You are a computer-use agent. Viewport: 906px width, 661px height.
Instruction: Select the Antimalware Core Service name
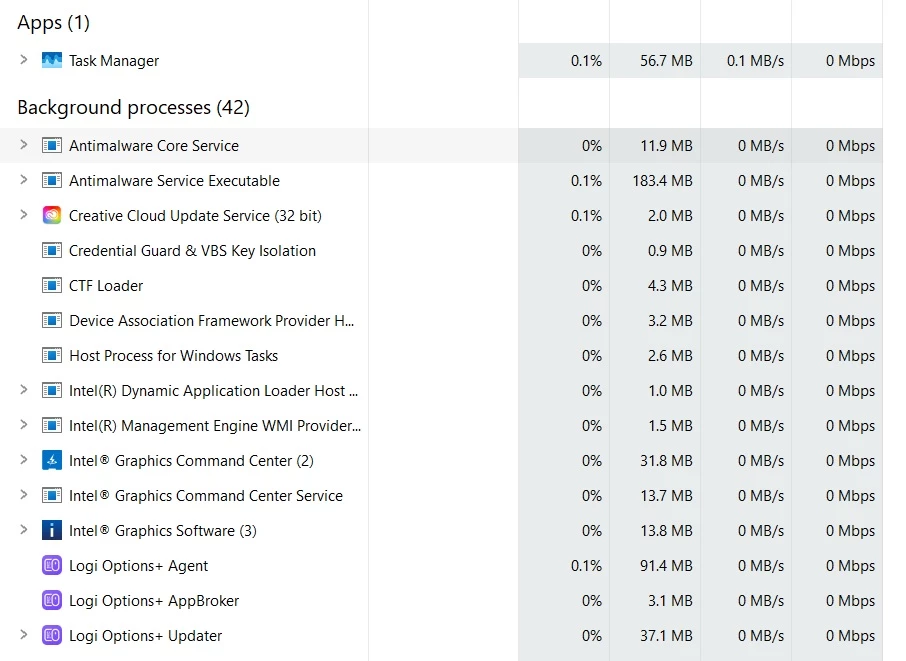[154, 146]
